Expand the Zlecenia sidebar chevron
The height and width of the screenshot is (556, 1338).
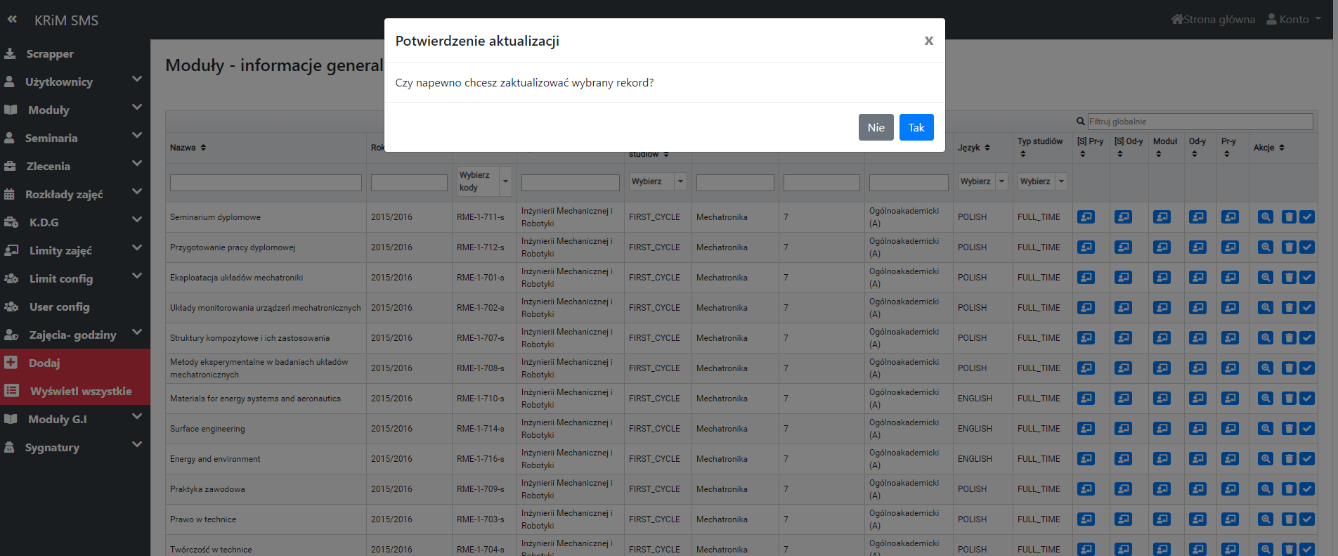[137, 165]
